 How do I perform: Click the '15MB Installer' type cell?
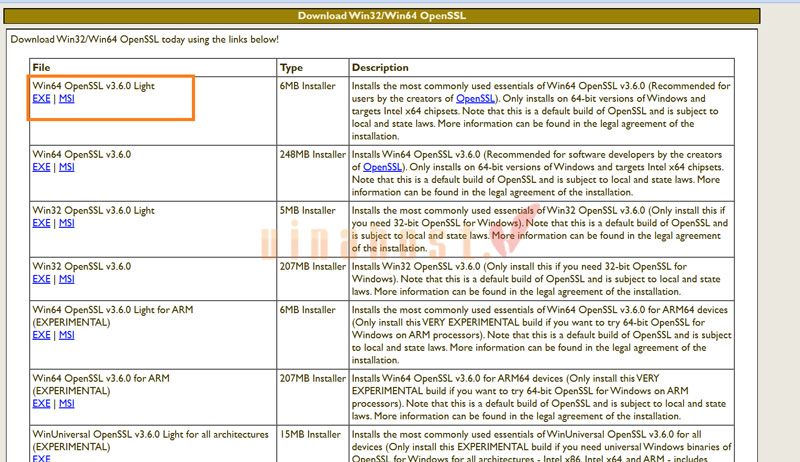[x=313, y=434]
